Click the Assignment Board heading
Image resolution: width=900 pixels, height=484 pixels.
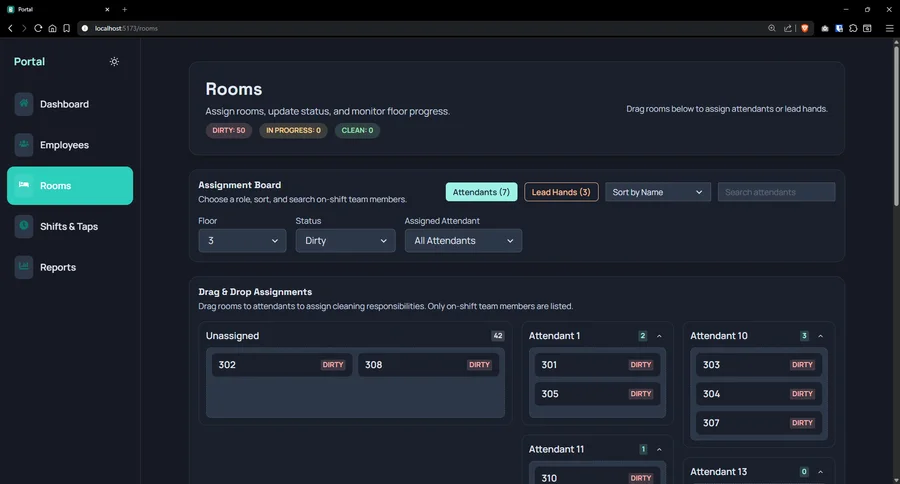(x=239, y=185)
